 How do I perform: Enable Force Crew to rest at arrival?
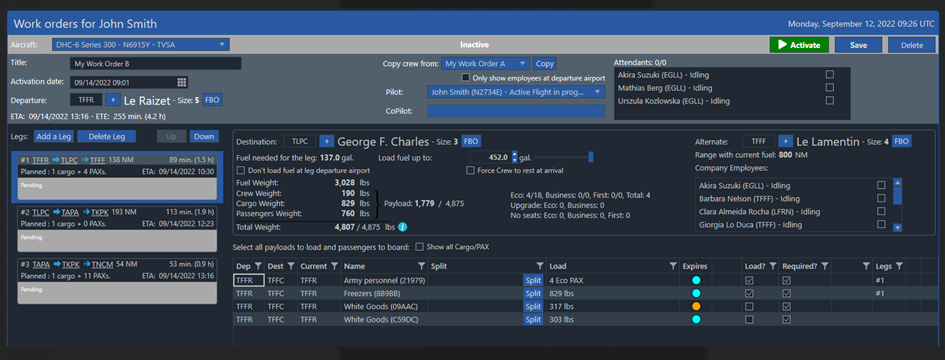click(471, 170)
